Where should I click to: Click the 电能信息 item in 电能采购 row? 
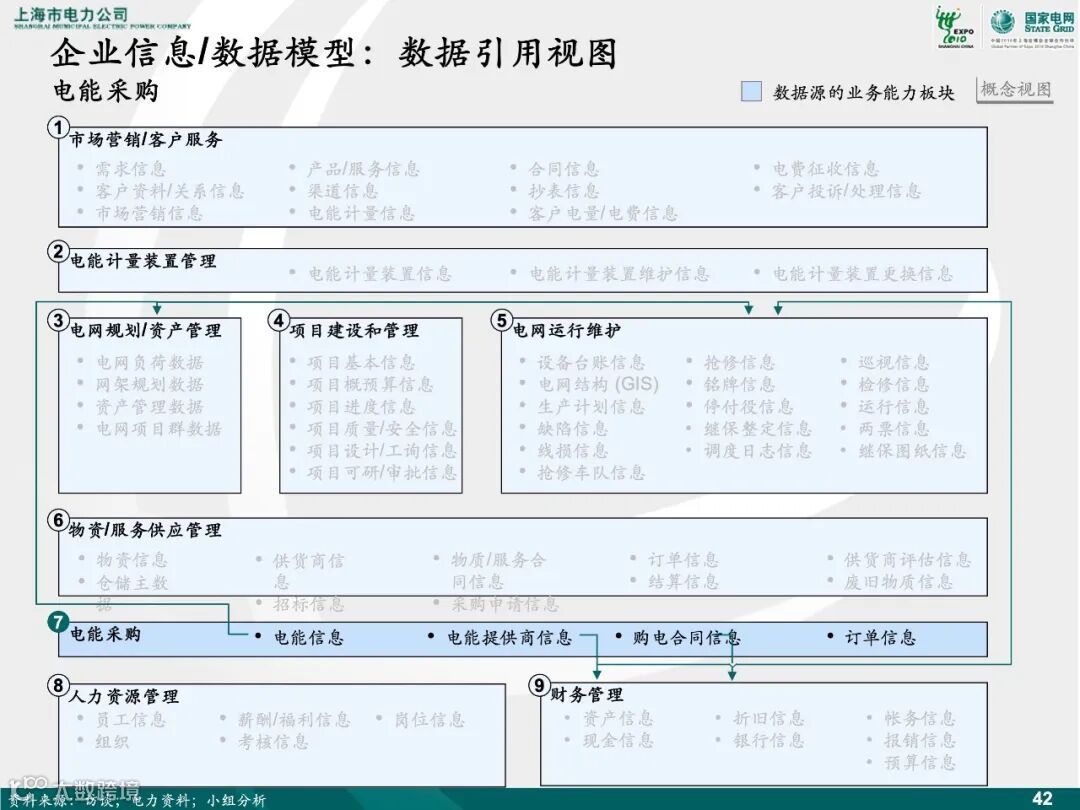click(309, 637)
